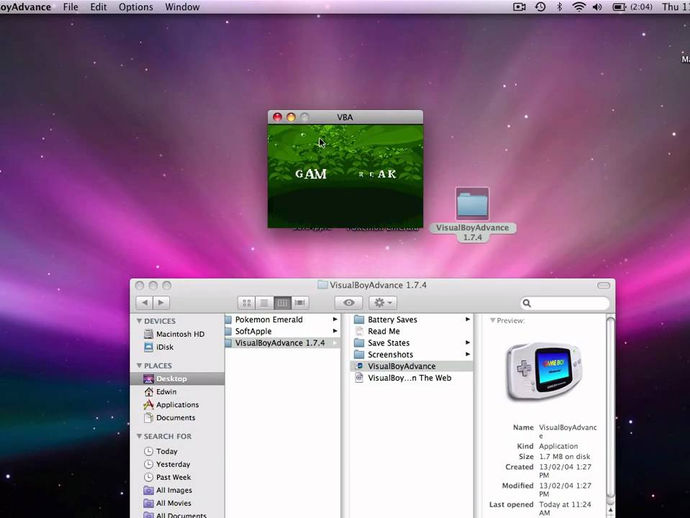Open Documents in sidebar

[x=177, y=418]
